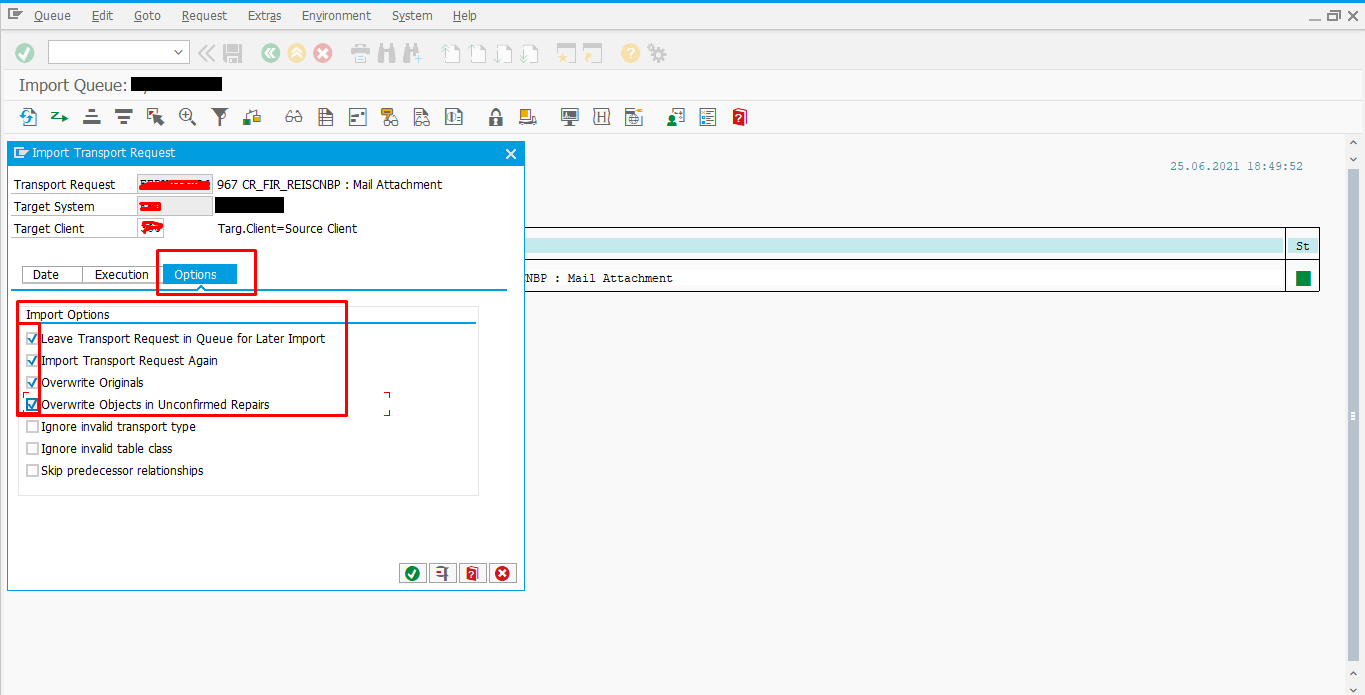Switch to the Execution tab
The image size is (1365, 695).
point(122,275)
